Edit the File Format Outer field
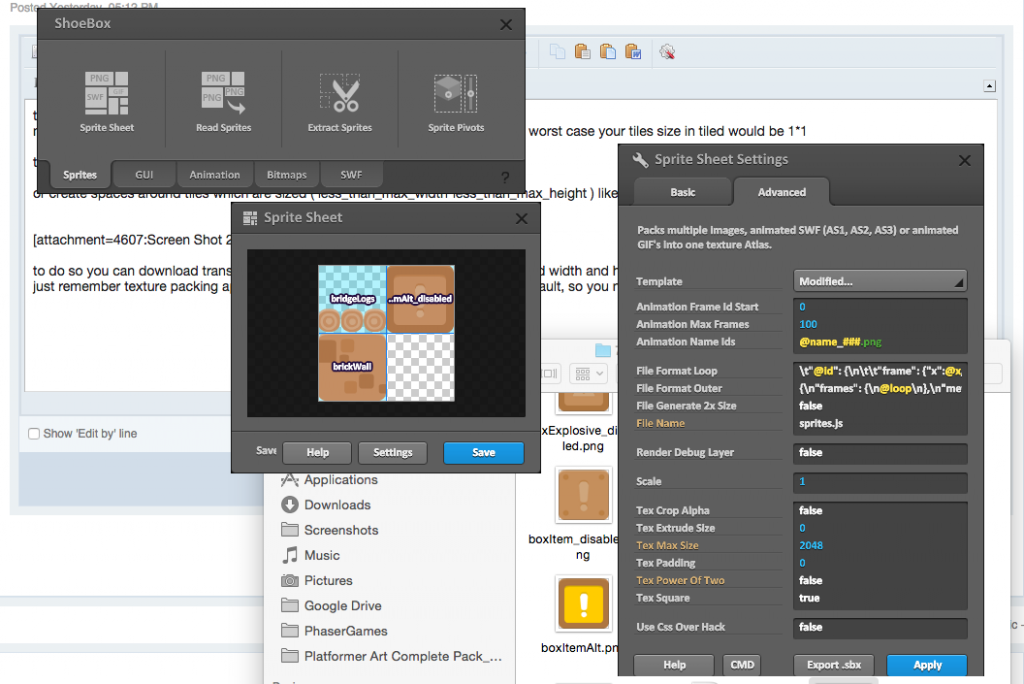Image resolution: width=1024 pixels, height=684 pixels. 879,388
